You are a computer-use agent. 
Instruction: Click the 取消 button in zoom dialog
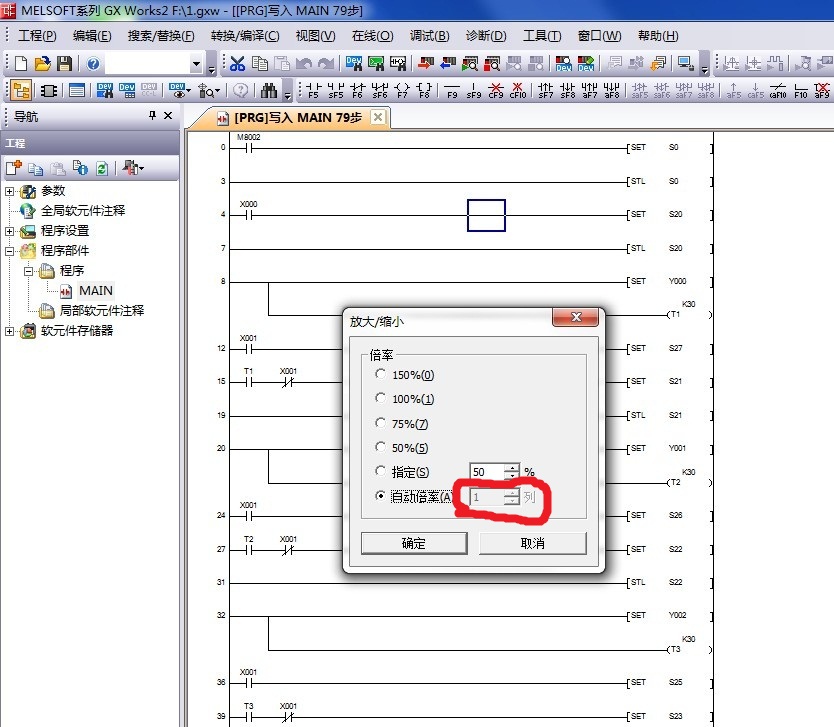click(532, 543)
